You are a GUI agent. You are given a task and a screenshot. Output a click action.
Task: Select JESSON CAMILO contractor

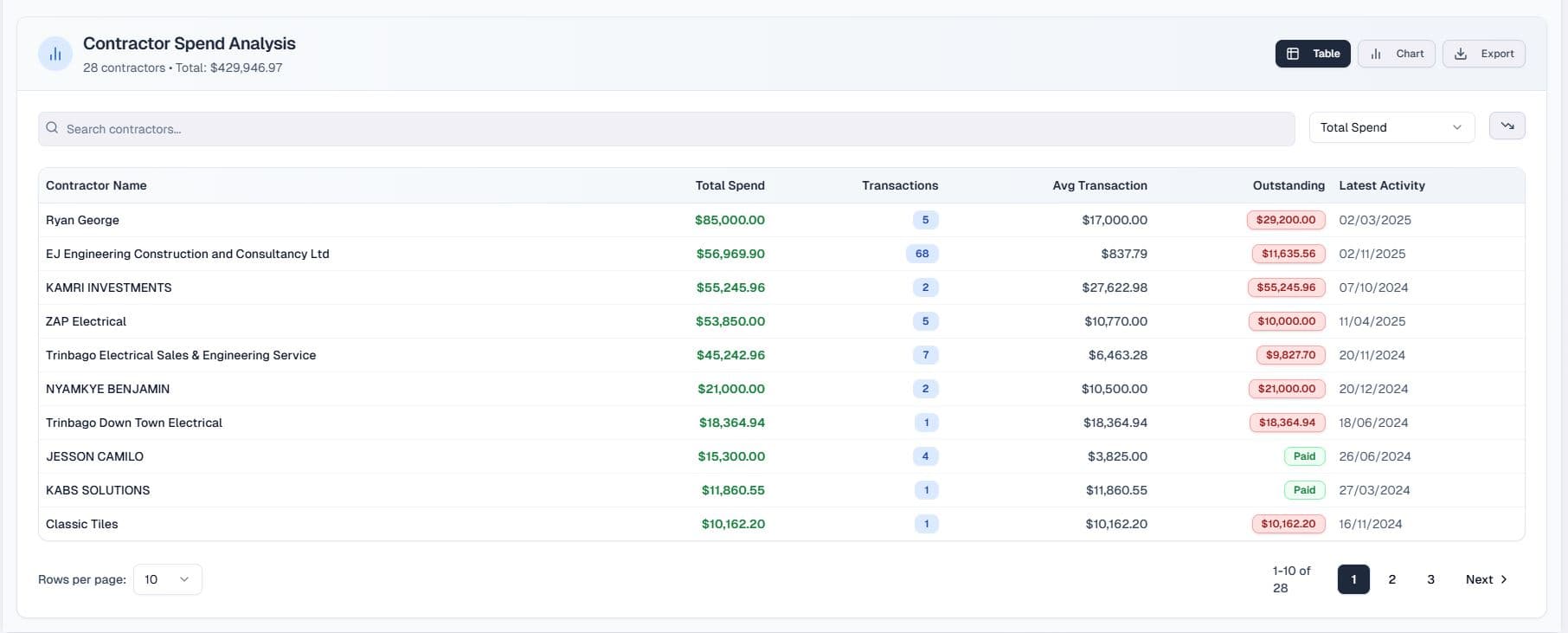click(94, 456)
